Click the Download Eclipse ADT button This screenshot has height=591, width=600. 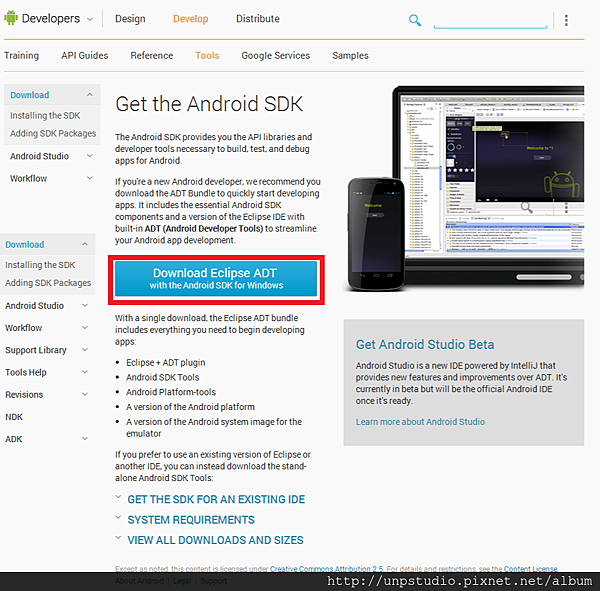pos(216,279)
